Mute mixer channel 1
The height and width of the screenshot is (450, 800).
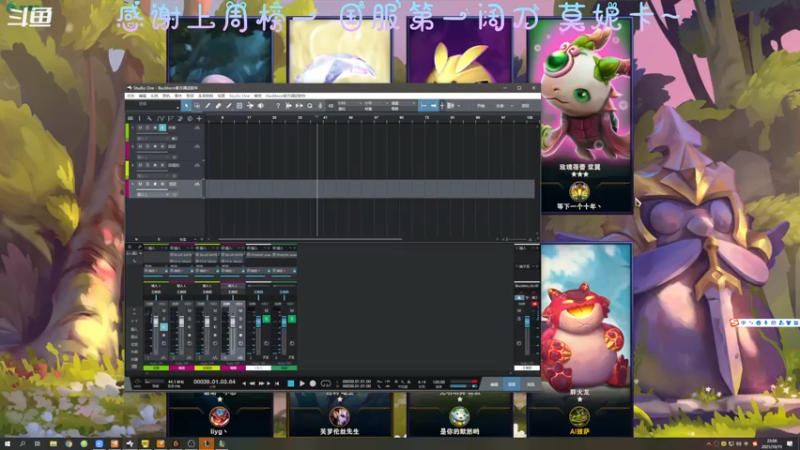pyautogui.click(x=164, y=310)
